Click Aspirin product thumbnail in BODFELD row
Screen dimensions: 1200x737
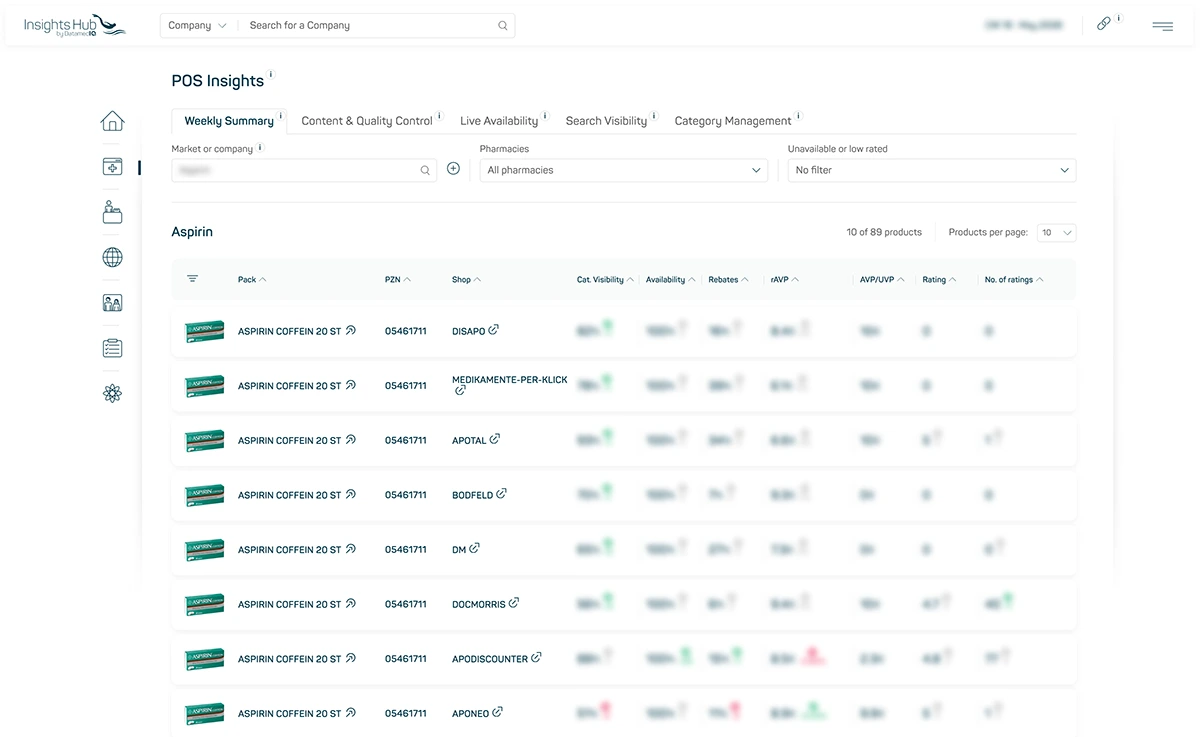coord(204,494)
